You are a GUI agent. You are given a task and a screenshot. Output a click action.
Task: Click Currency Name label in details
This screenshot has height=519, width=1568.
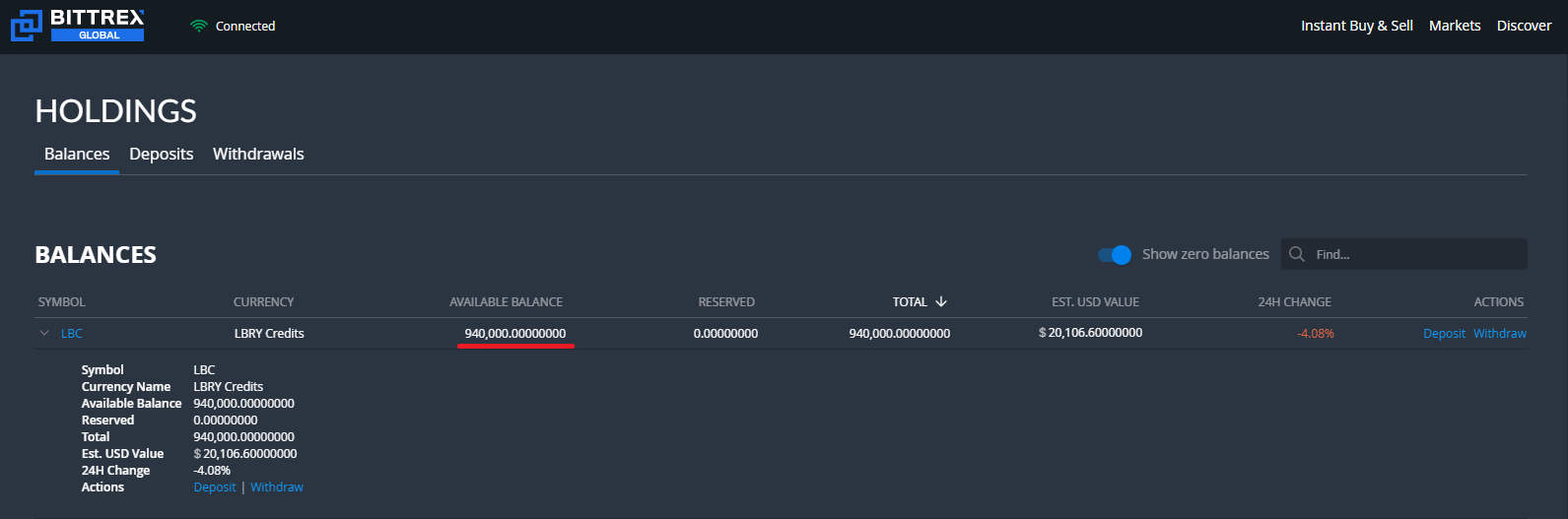pos(126,386)
